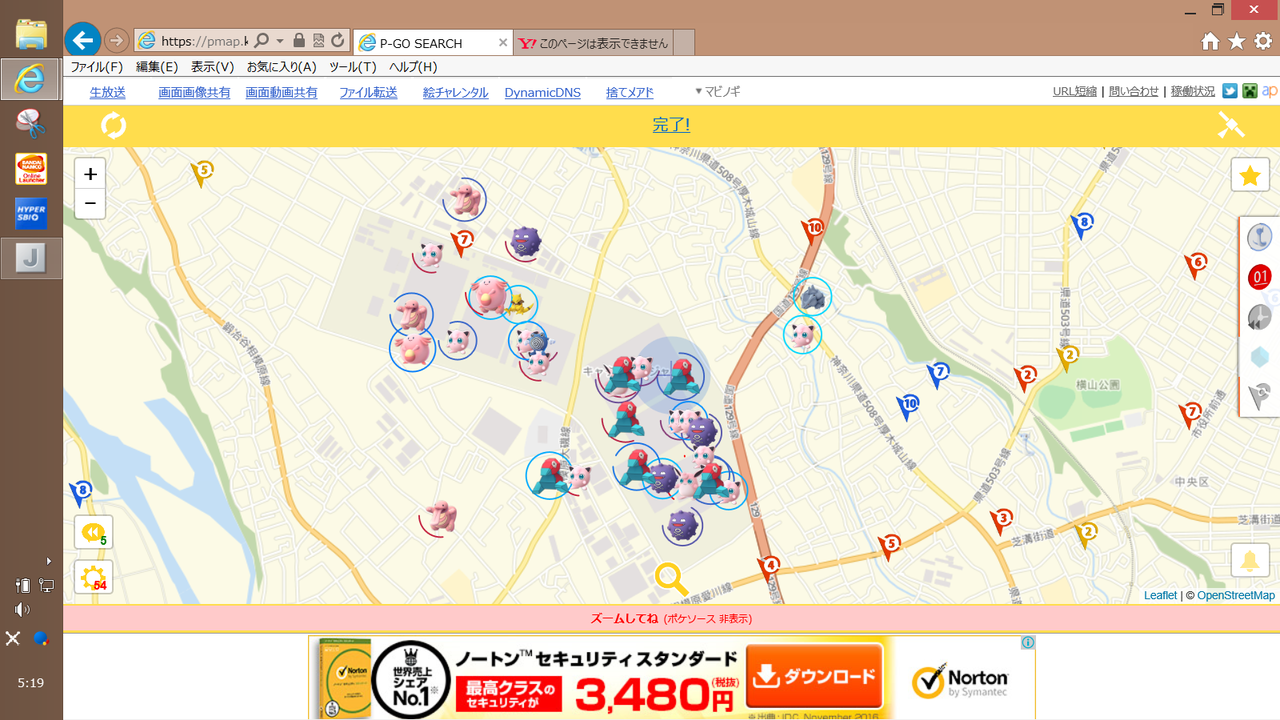This screenshot has height=720, width=1280.
Task: Click the yellow refresh arrows icon
Action: (x=113, y=126)
